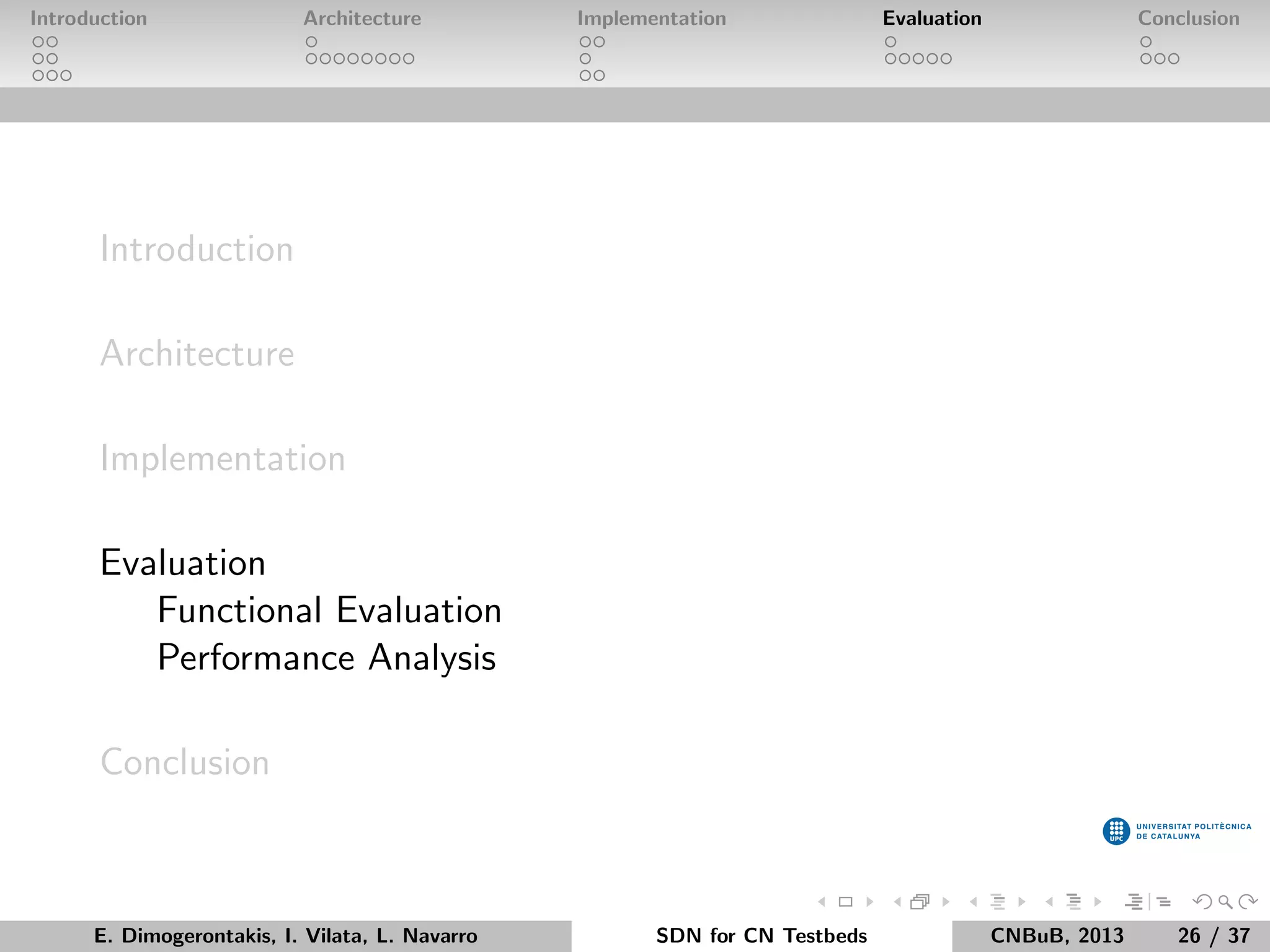Select first circle in Architecture's eight-circle row

(x=311, y=59)
